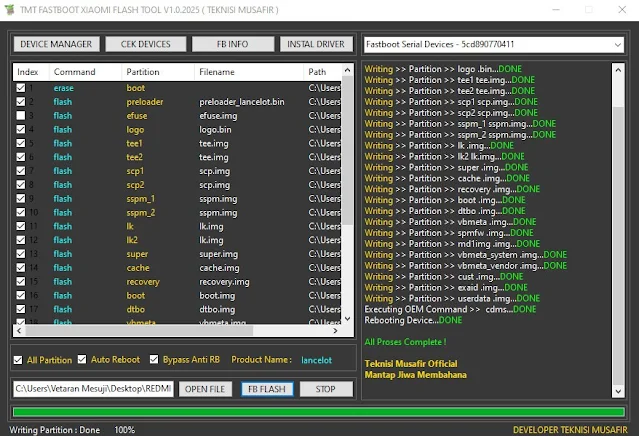Uncheck the logo row checkbox
639x436 pixels.
click(x=20, y=129)
